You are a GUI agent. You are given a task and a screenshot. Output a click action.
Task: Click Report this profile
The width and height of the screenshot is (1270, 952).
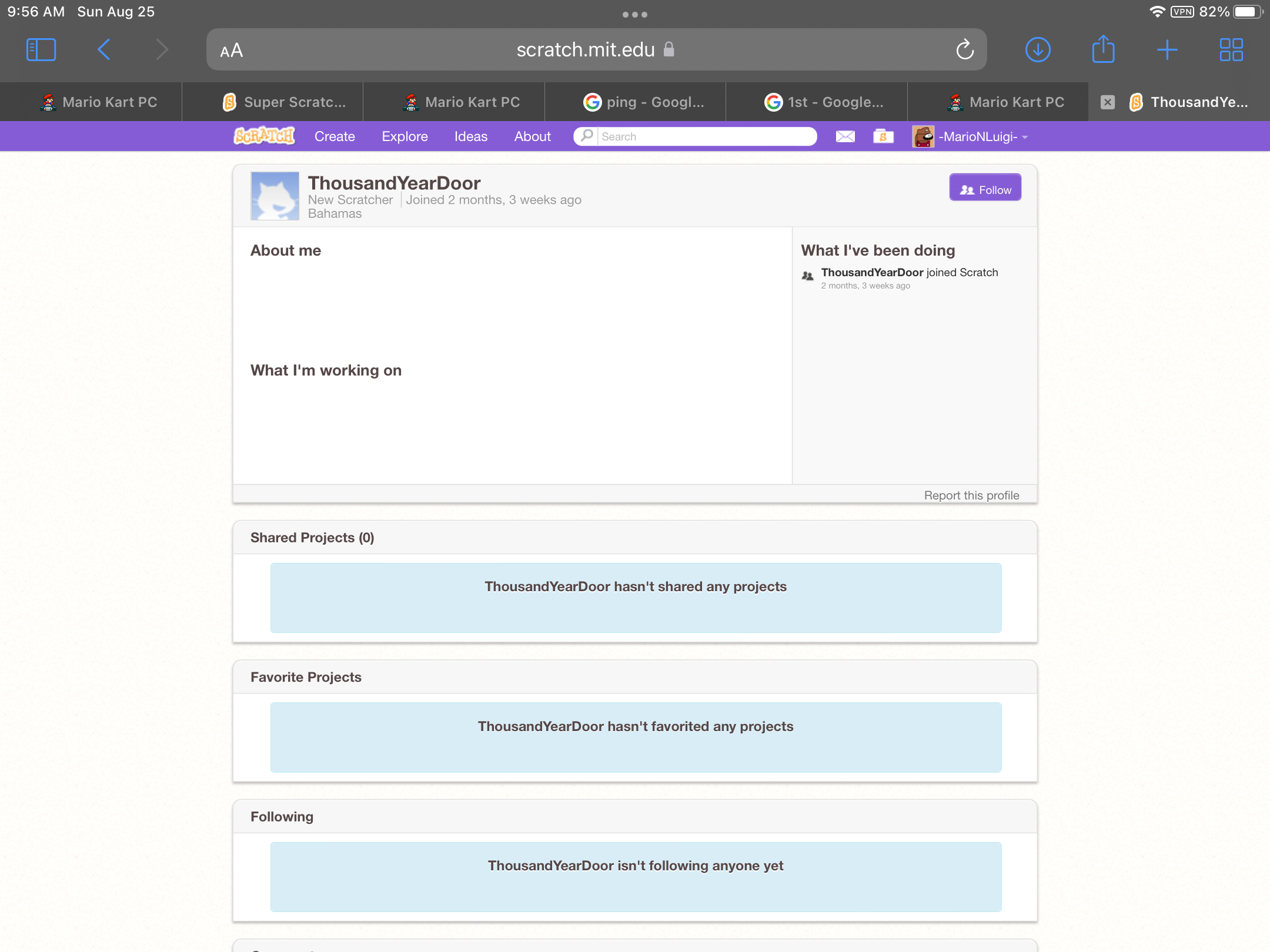tap(971, 495)
